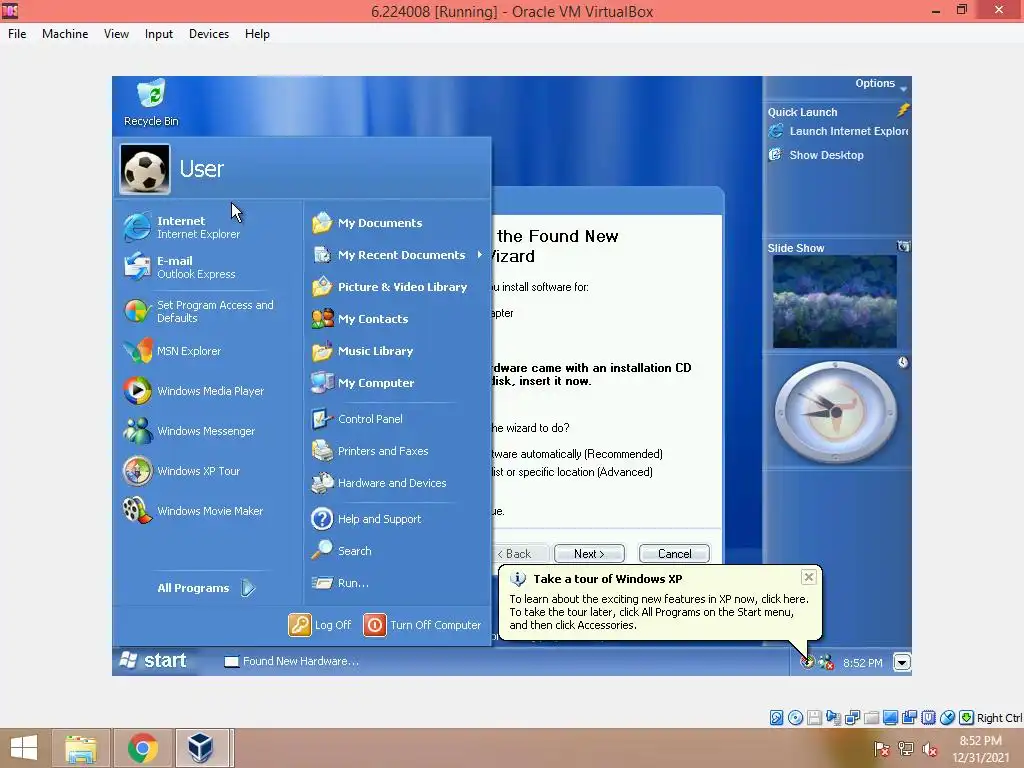Cancel the Found New Hardware wizard

pyautogui.click(x=675, y=554)
